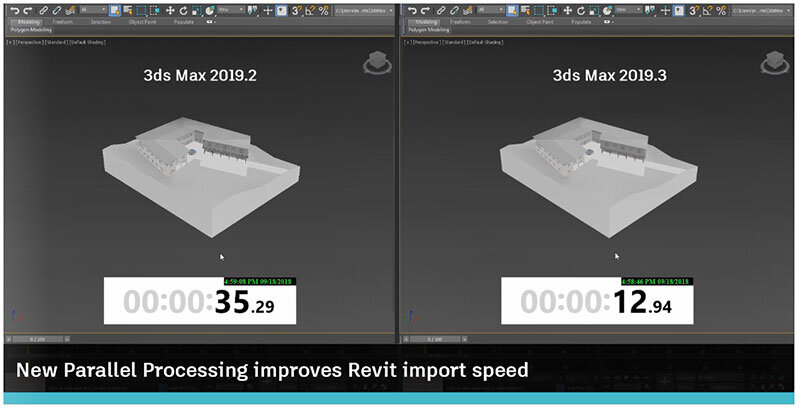Image resolution: width=800 pixels, height=410 pixels.
Task: Open project path dropdown in left window
Action: tap(364, 11)
